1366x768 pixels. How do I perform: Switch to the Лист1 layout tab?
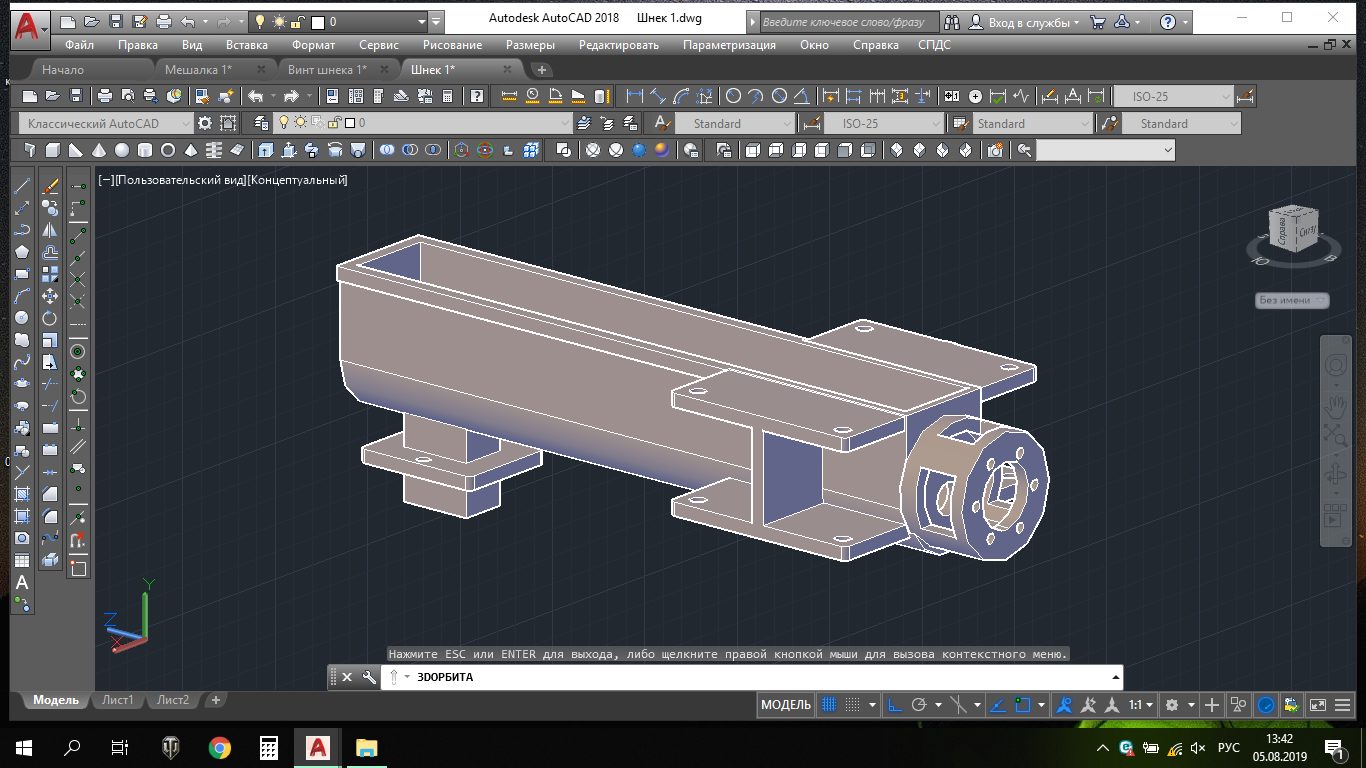click(x=117, y=700)
